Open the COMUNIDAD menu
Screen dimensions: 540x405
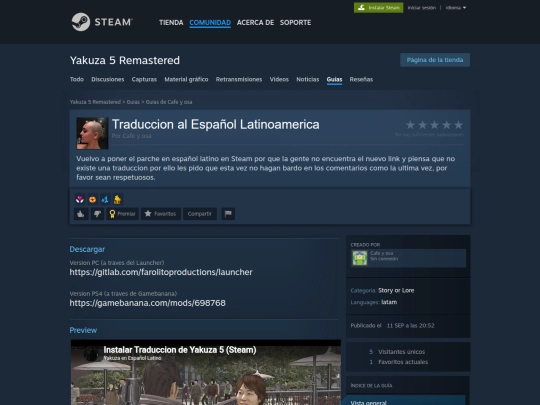point(210,22)
